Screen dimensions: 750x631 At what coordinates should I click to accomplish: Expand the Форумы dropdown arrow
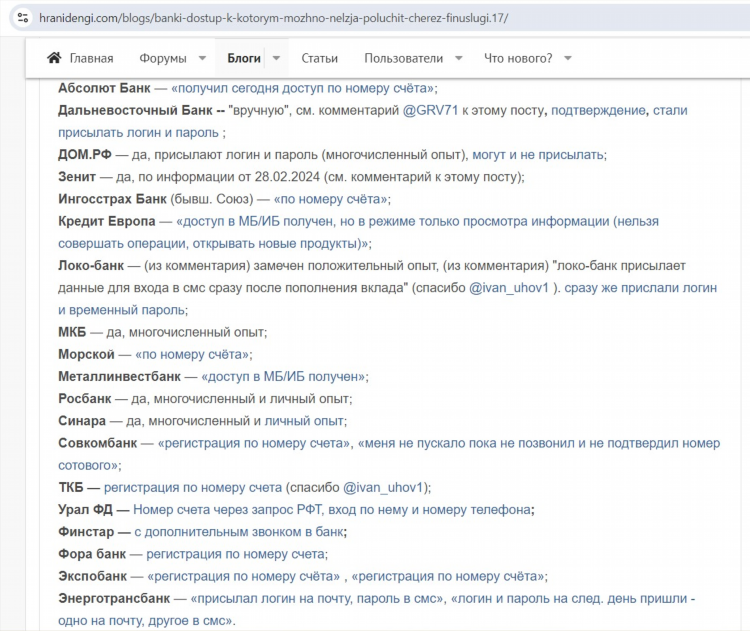[202, 58]
